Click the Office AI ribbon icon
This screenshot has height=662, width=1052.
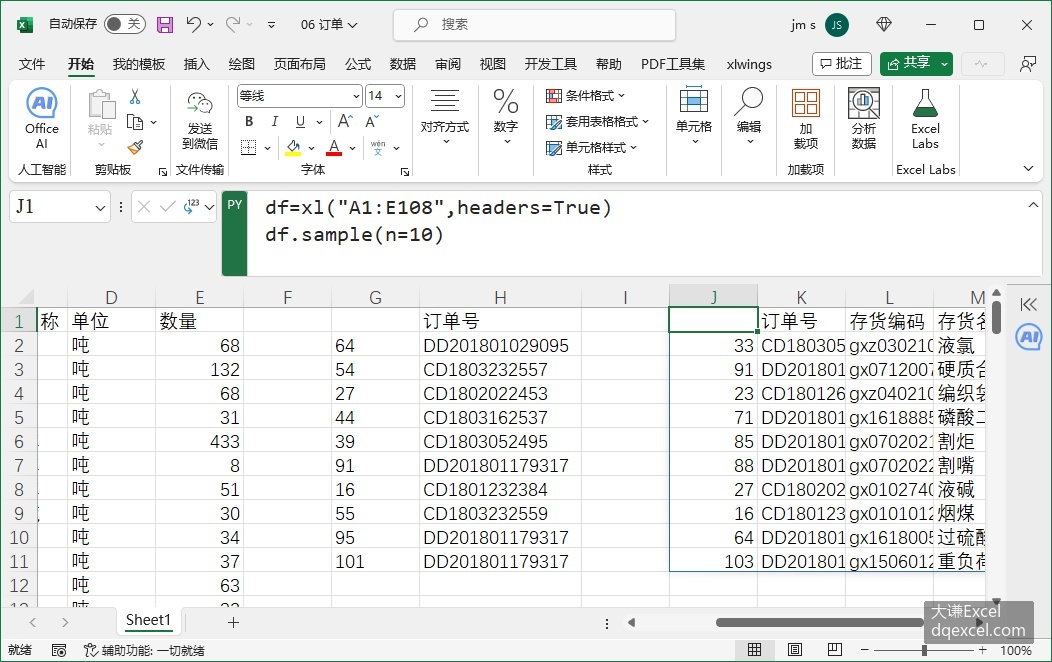[x=42, y=119]
